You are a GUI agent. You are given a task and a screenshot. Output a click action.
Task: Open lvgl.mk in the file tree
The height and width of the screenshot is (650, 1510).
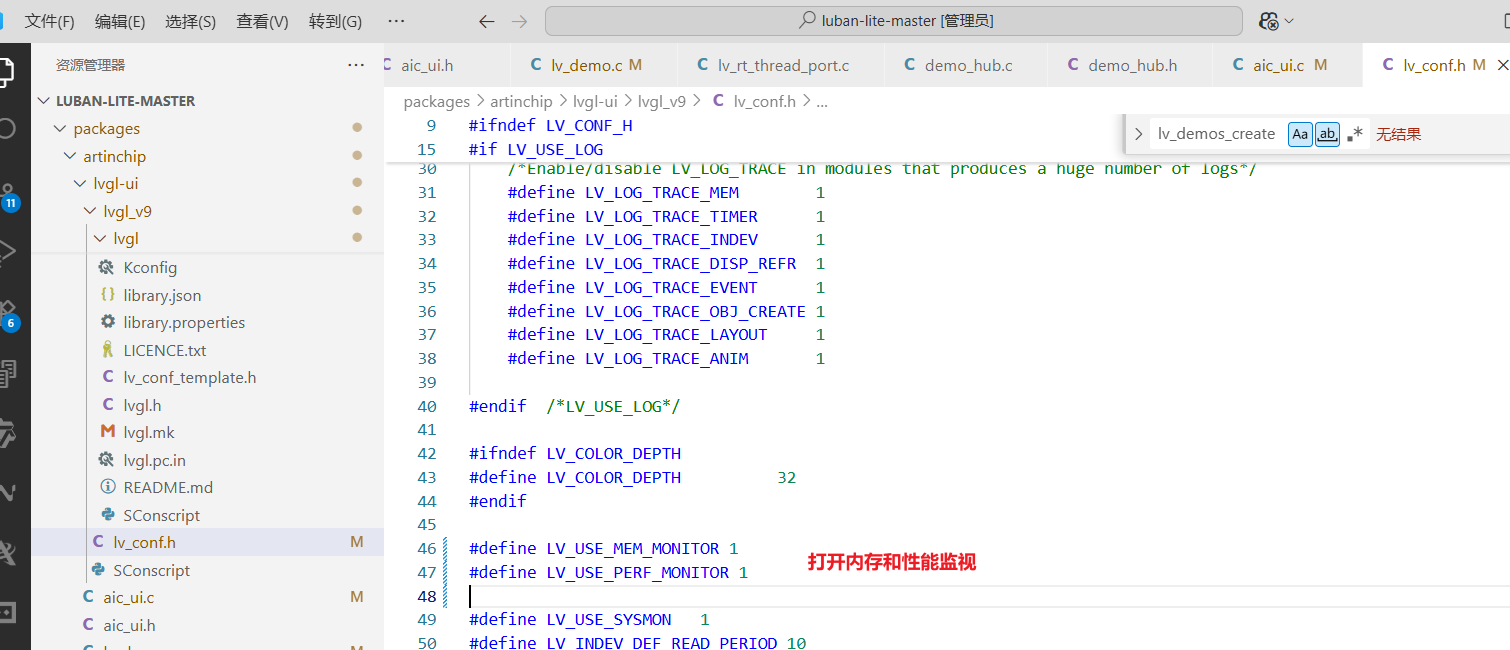click(x=149, y=432)
